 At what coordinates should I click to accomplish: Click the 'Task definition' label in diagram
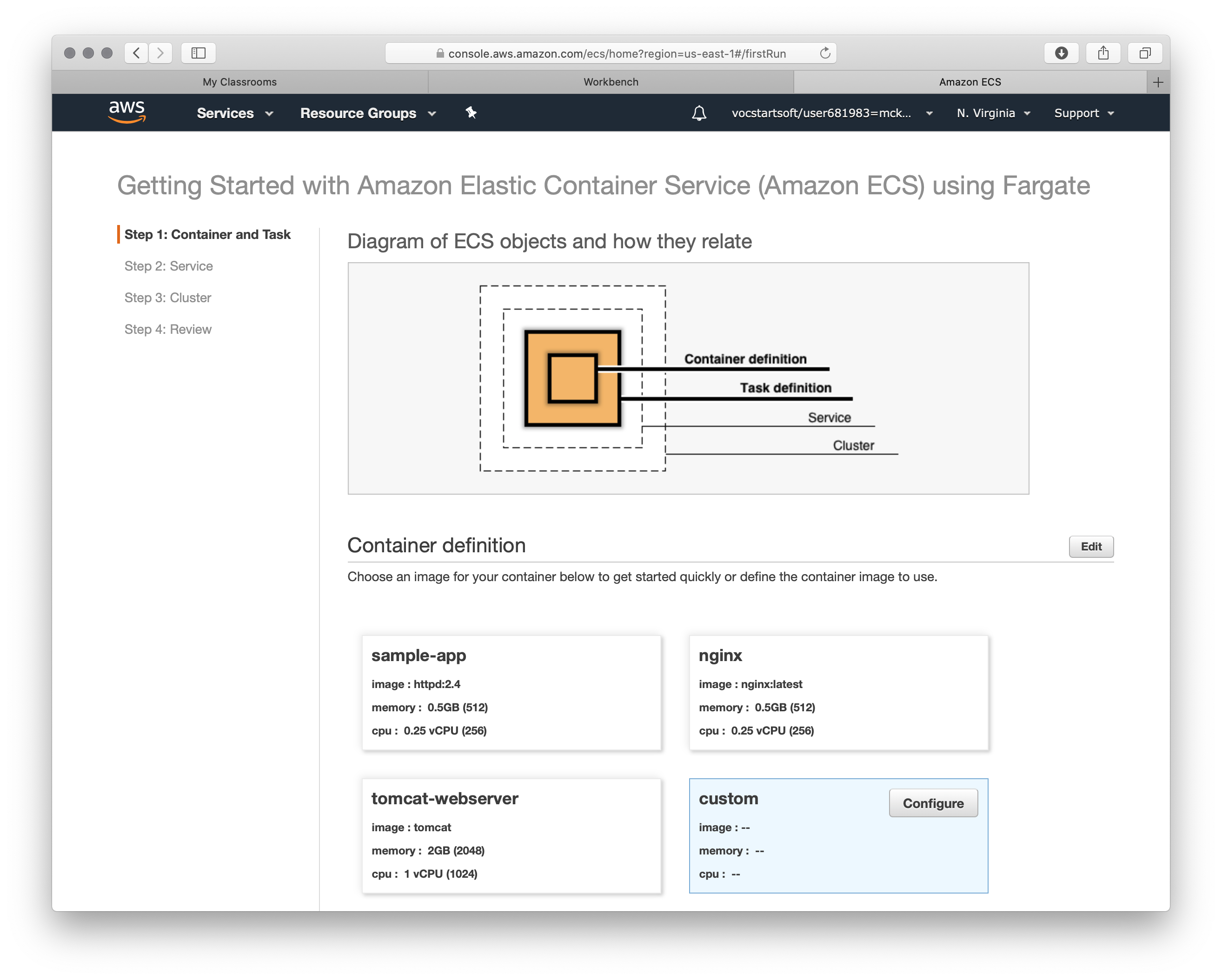click(x=785, y=388)
